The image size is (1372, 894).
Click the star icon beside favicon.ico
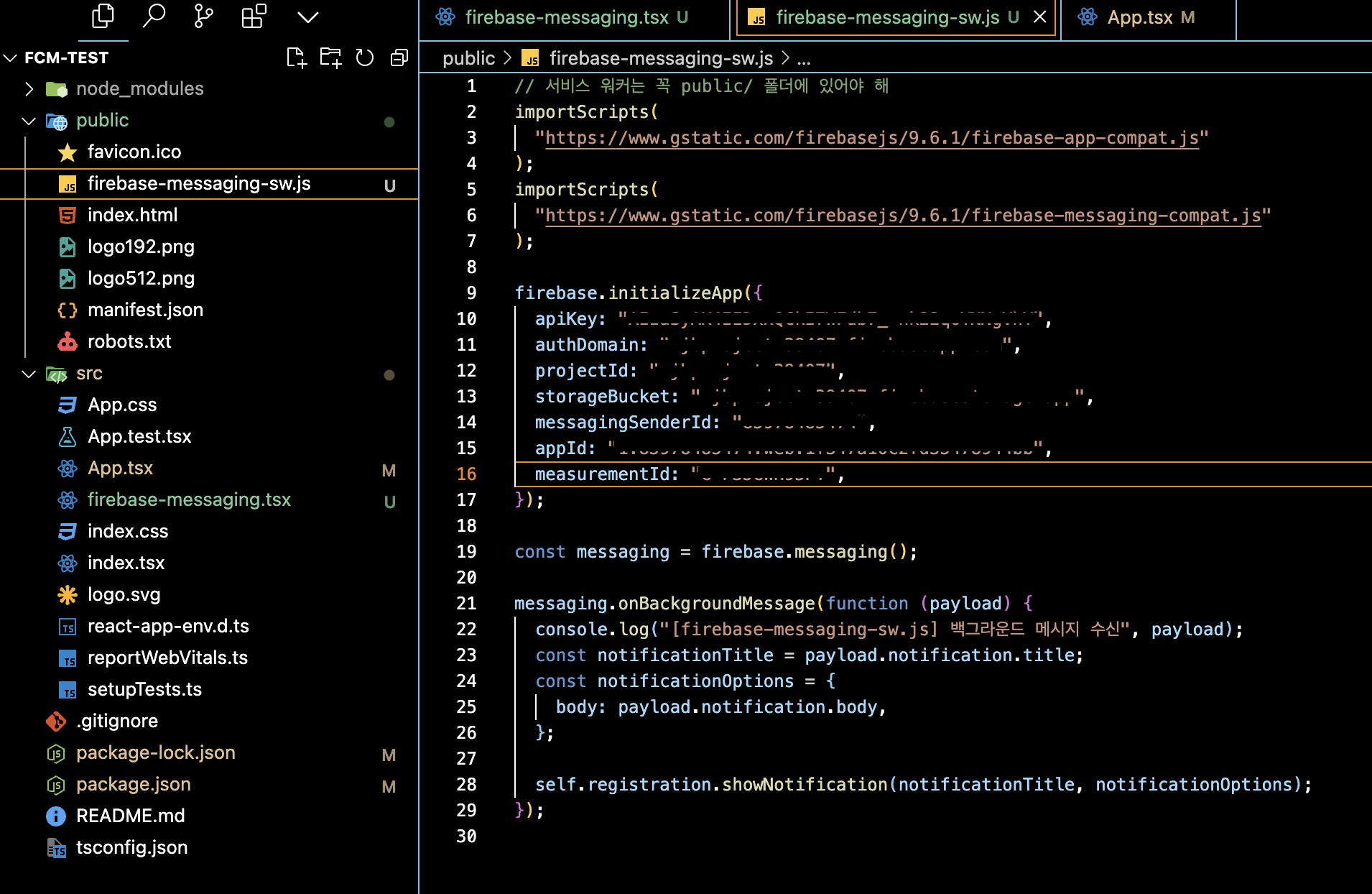[x=68, y=152]
